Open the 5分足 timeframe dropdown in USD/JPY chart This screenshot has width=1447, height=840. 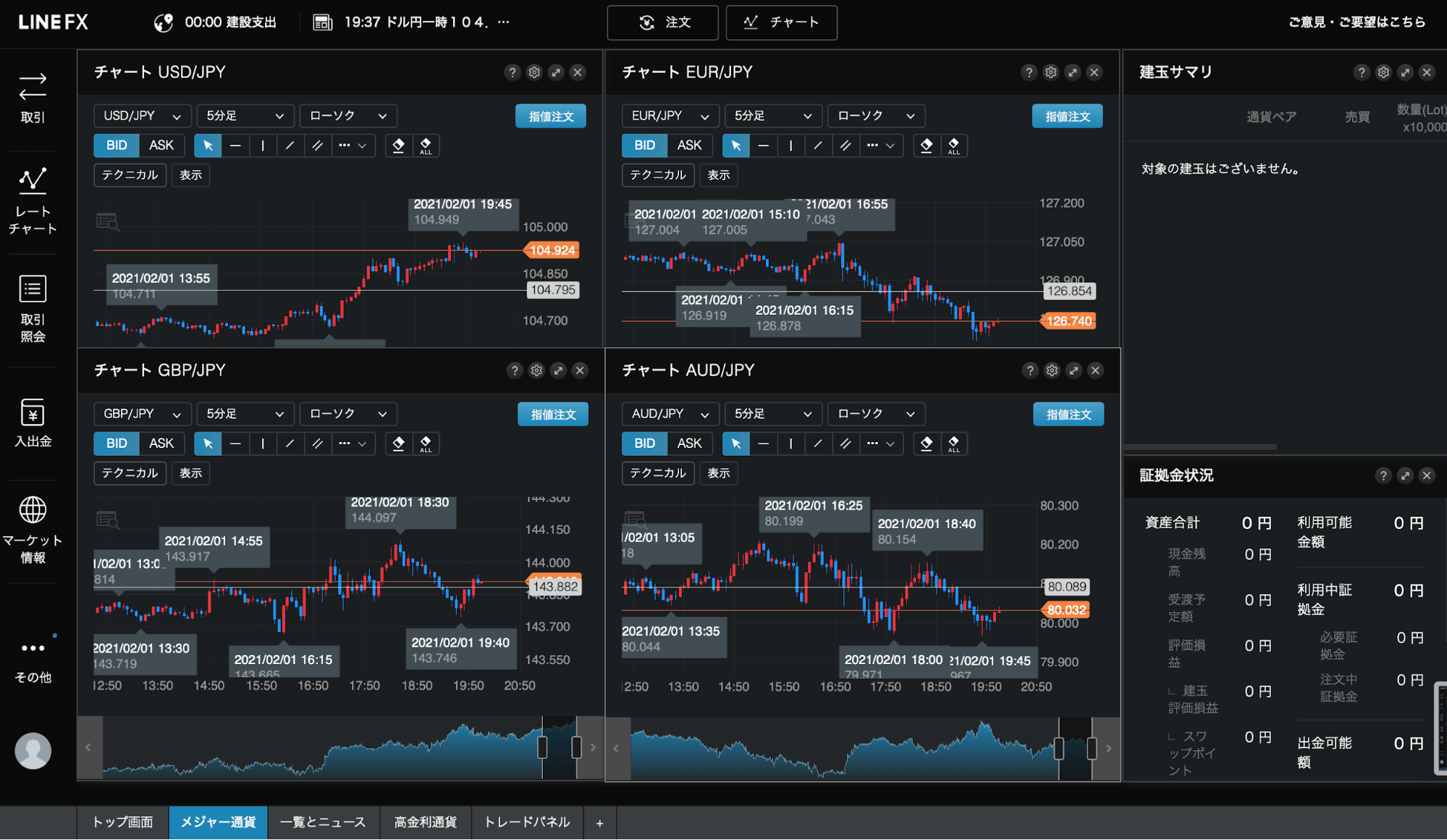coord(245,116)
